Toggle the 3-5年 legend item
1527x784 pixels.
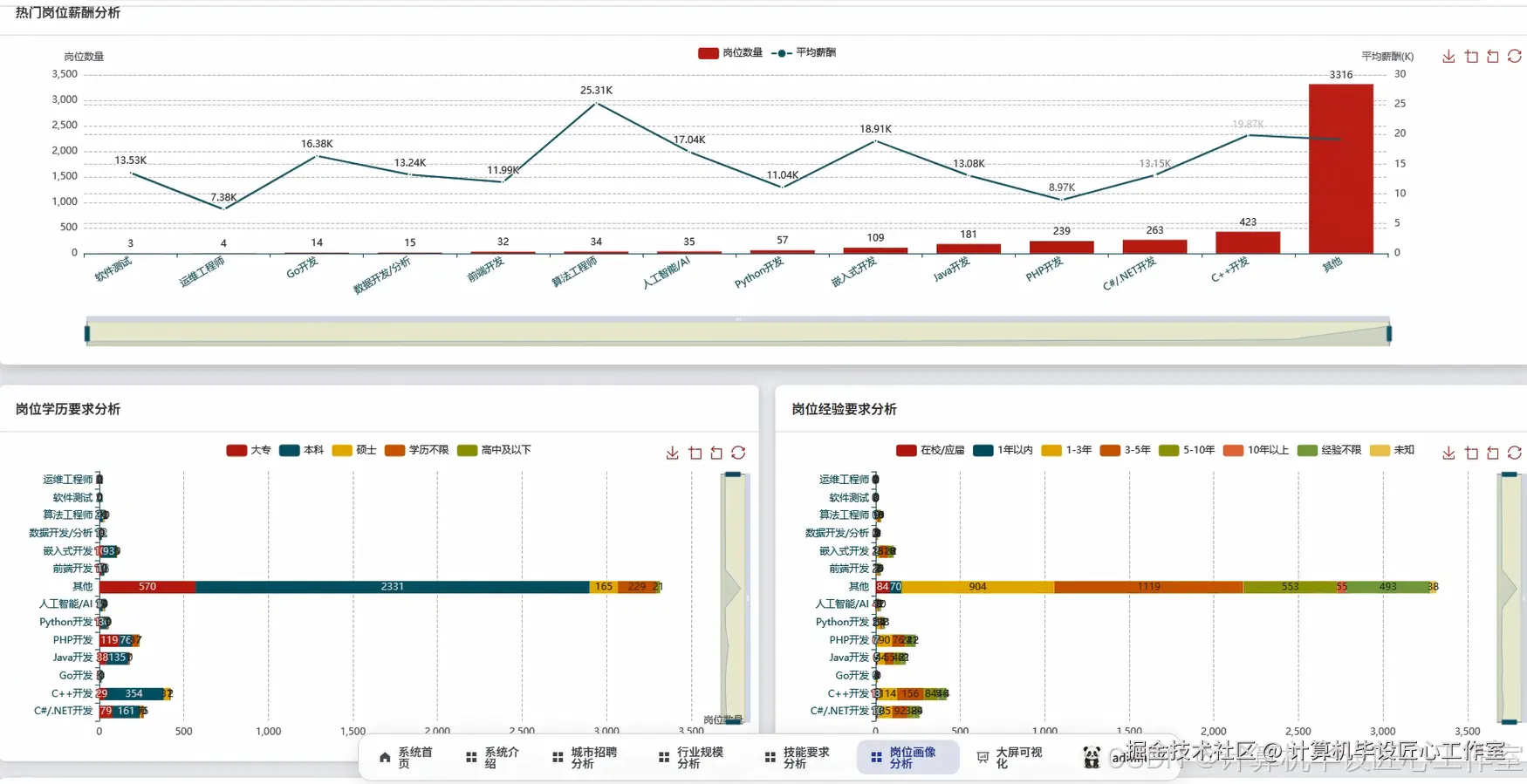pos(1126,450)
